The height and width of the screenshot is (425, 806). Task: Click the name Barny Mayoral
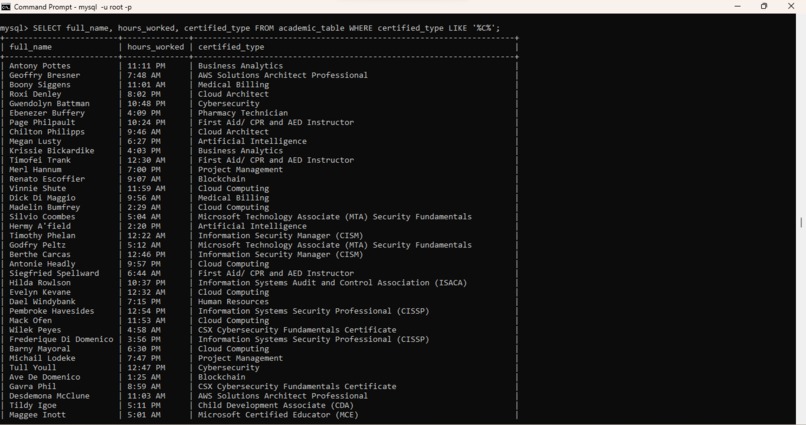tap(40, 348)
